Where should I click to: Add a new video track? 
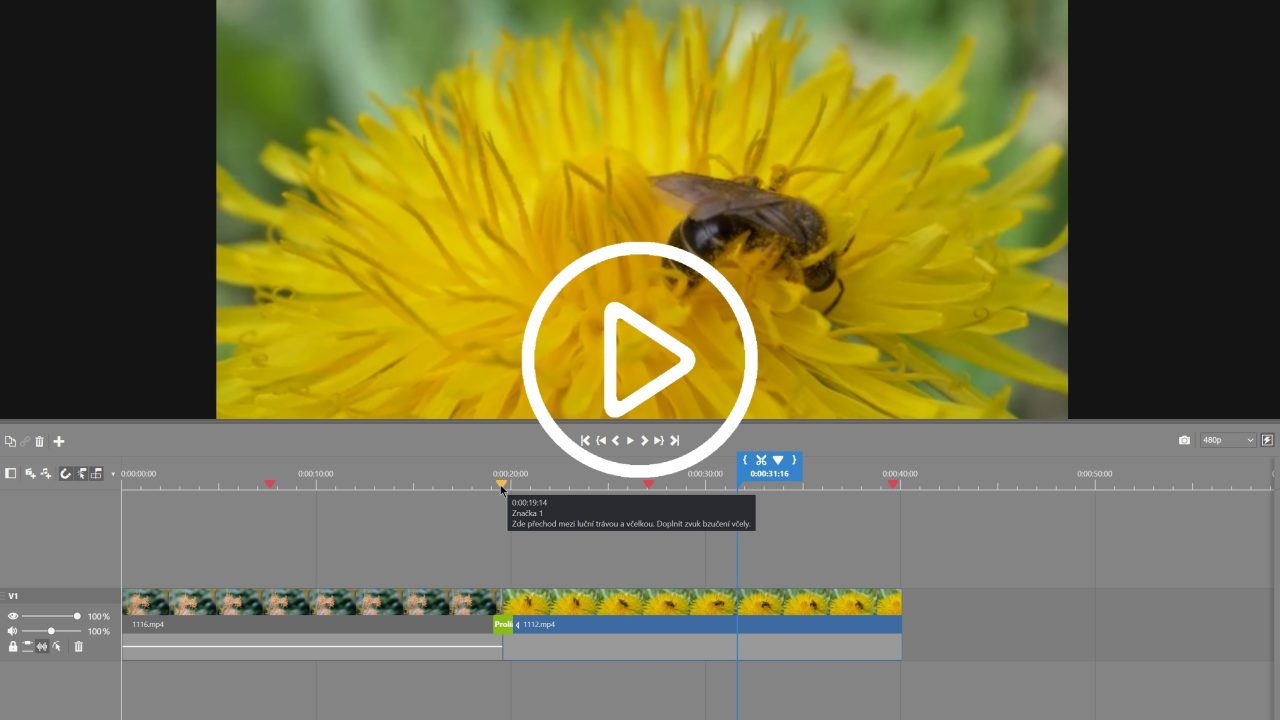pos(28,473)
